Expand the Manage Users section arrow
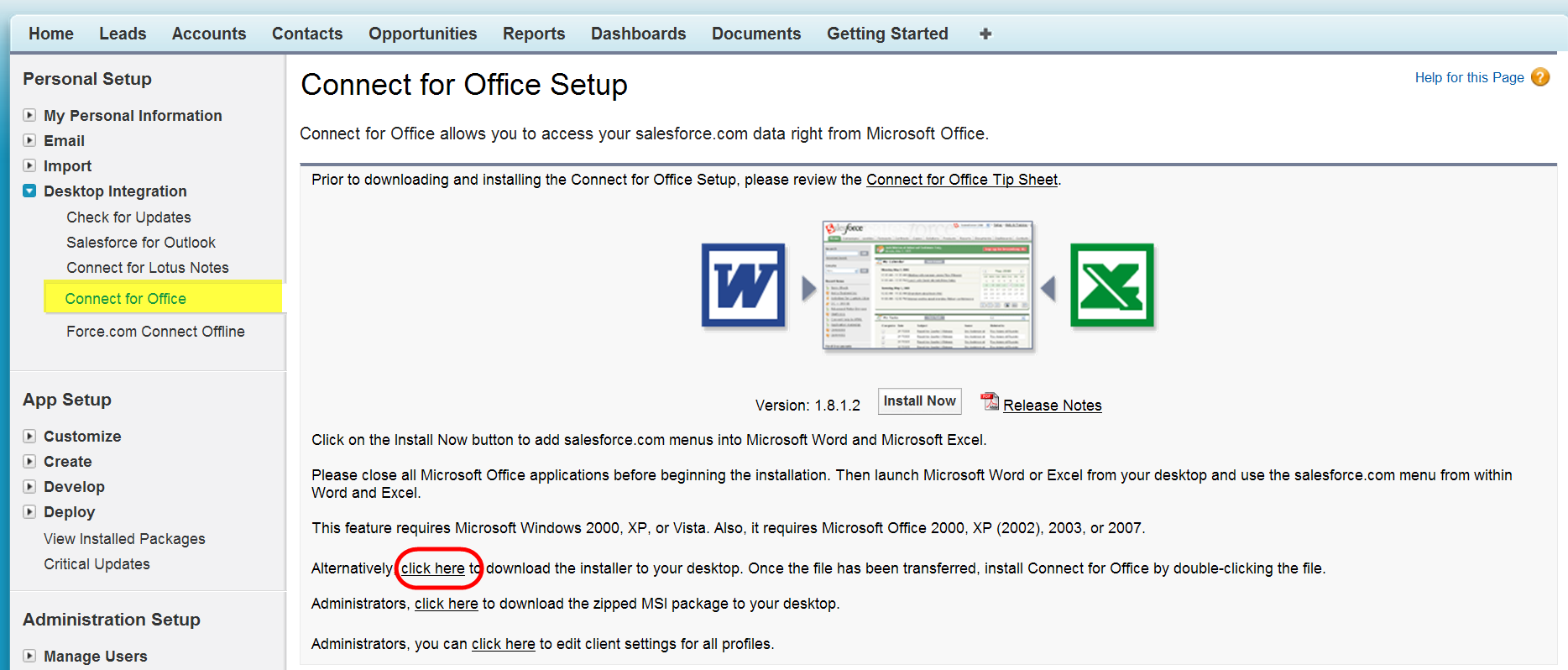The height and width of the screenshot is (670, 1568). (29, 656)
